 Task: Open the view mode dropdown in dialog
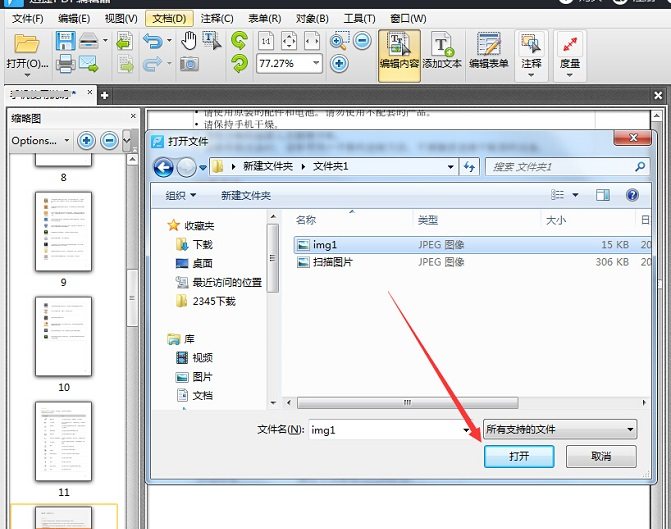tap(576, 195)
